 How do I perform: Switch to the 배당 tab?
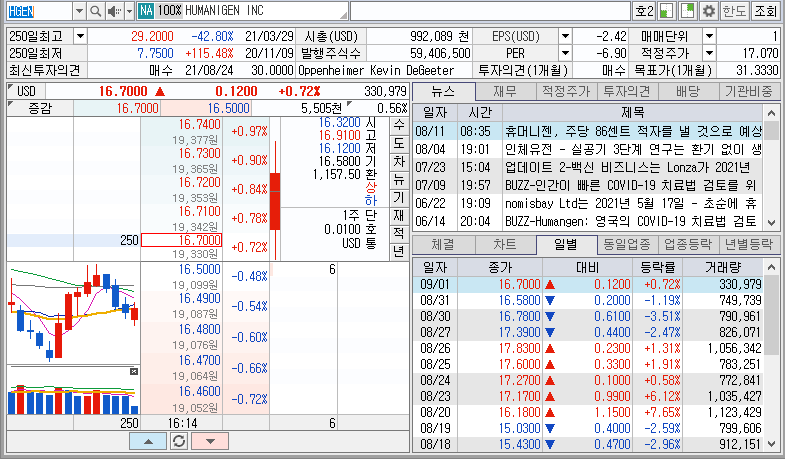pyautogui.click(x=688, y=92)
